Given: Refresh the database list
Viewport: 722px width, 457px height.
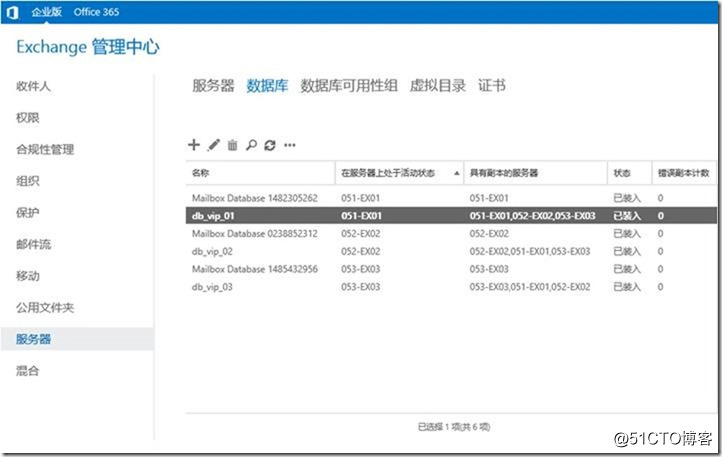Looking at the screenshot, I should (x=270, y=146).
